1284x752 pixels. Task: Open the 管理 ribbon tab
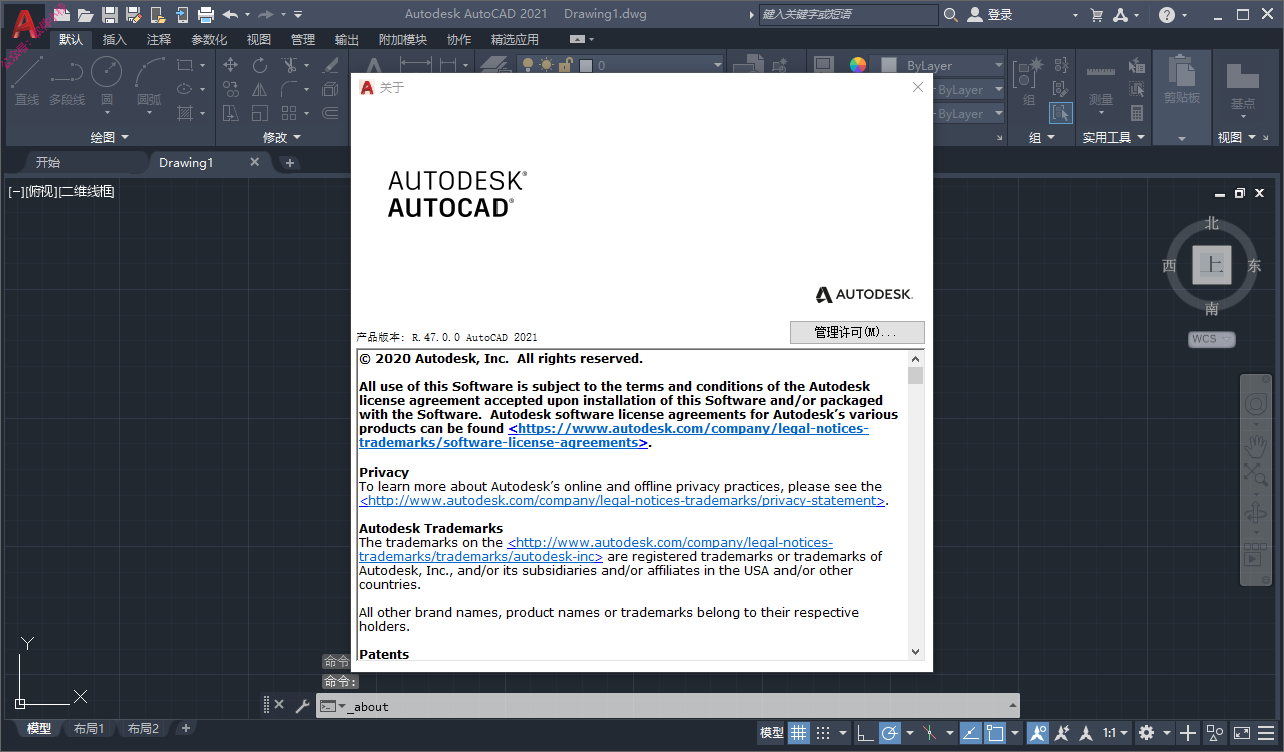(303, 39)
